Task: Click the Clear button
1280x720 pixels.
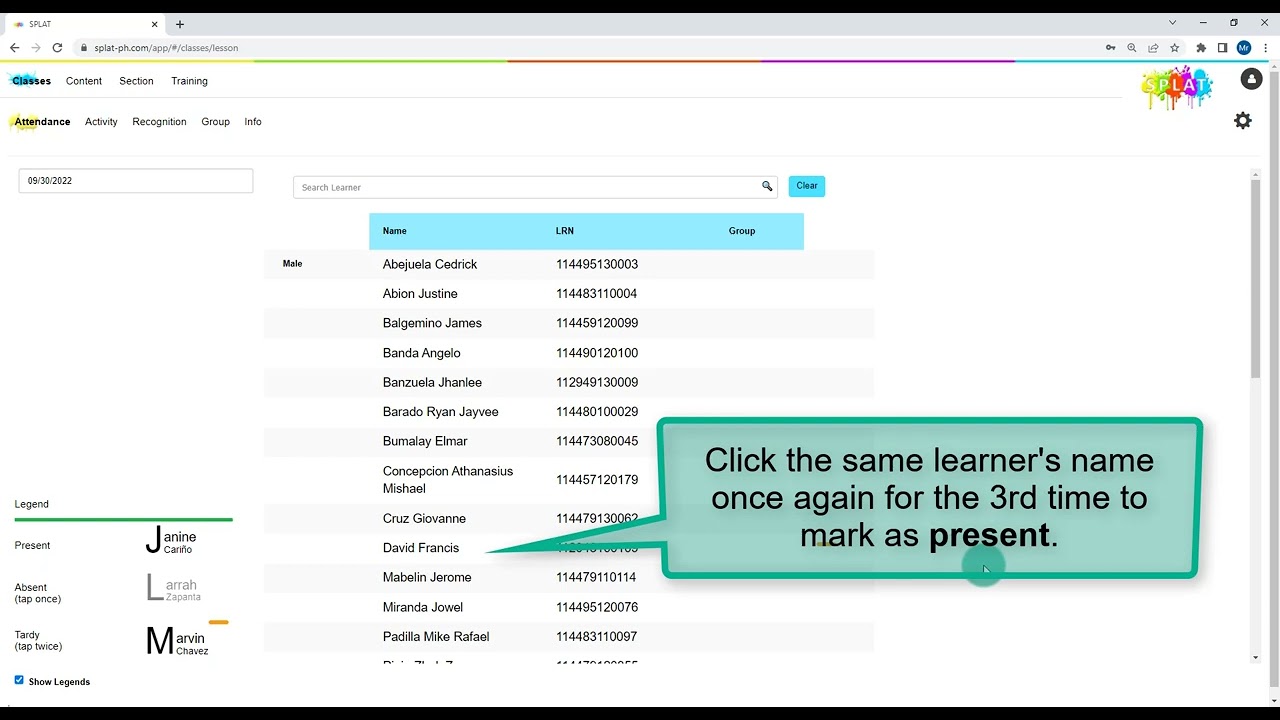Action: coord(807,186)
